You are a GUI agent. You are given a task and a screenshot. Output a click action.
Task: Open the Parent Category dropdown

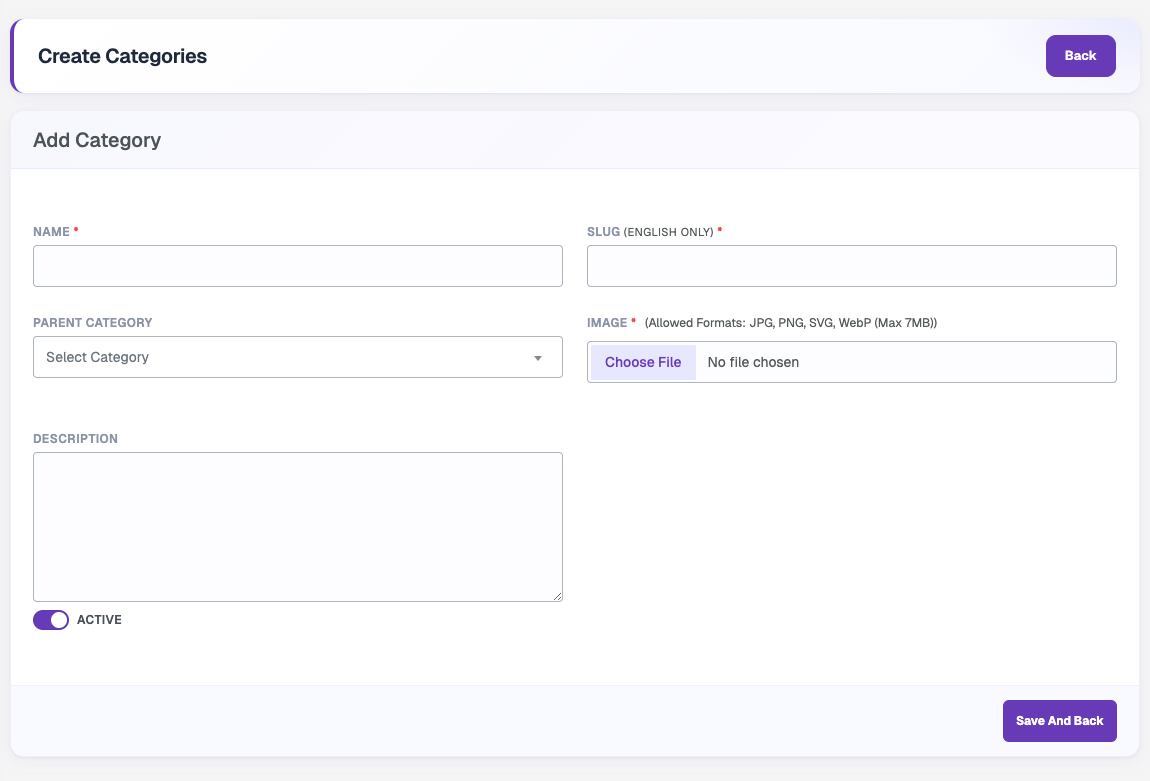tap(298, 357)
